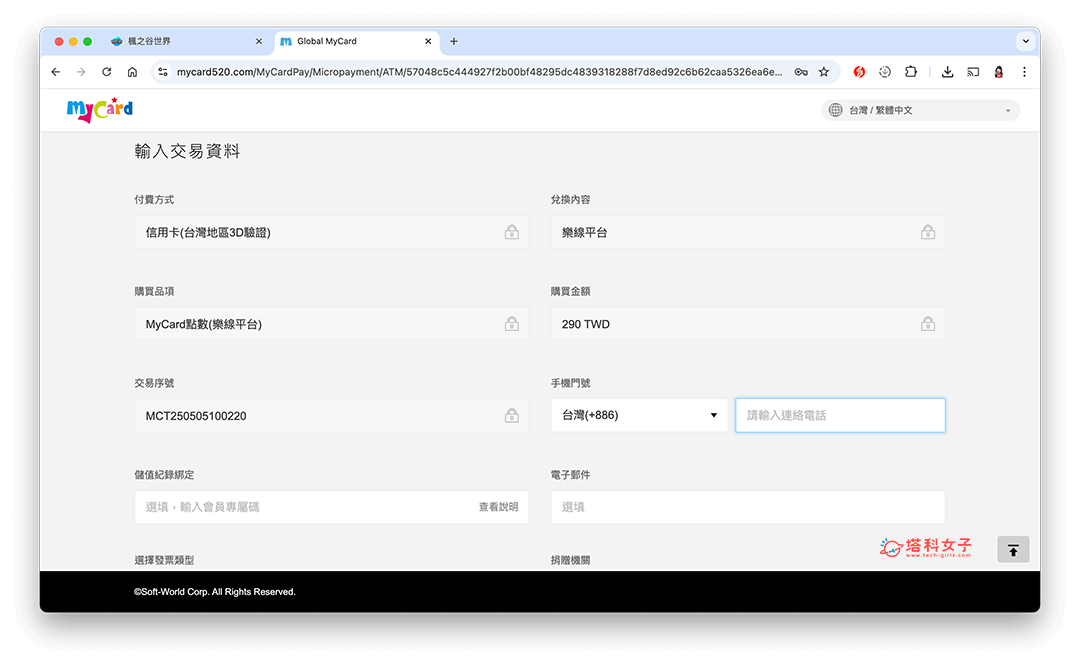Close the Global MyCard tab

[428, 41]
